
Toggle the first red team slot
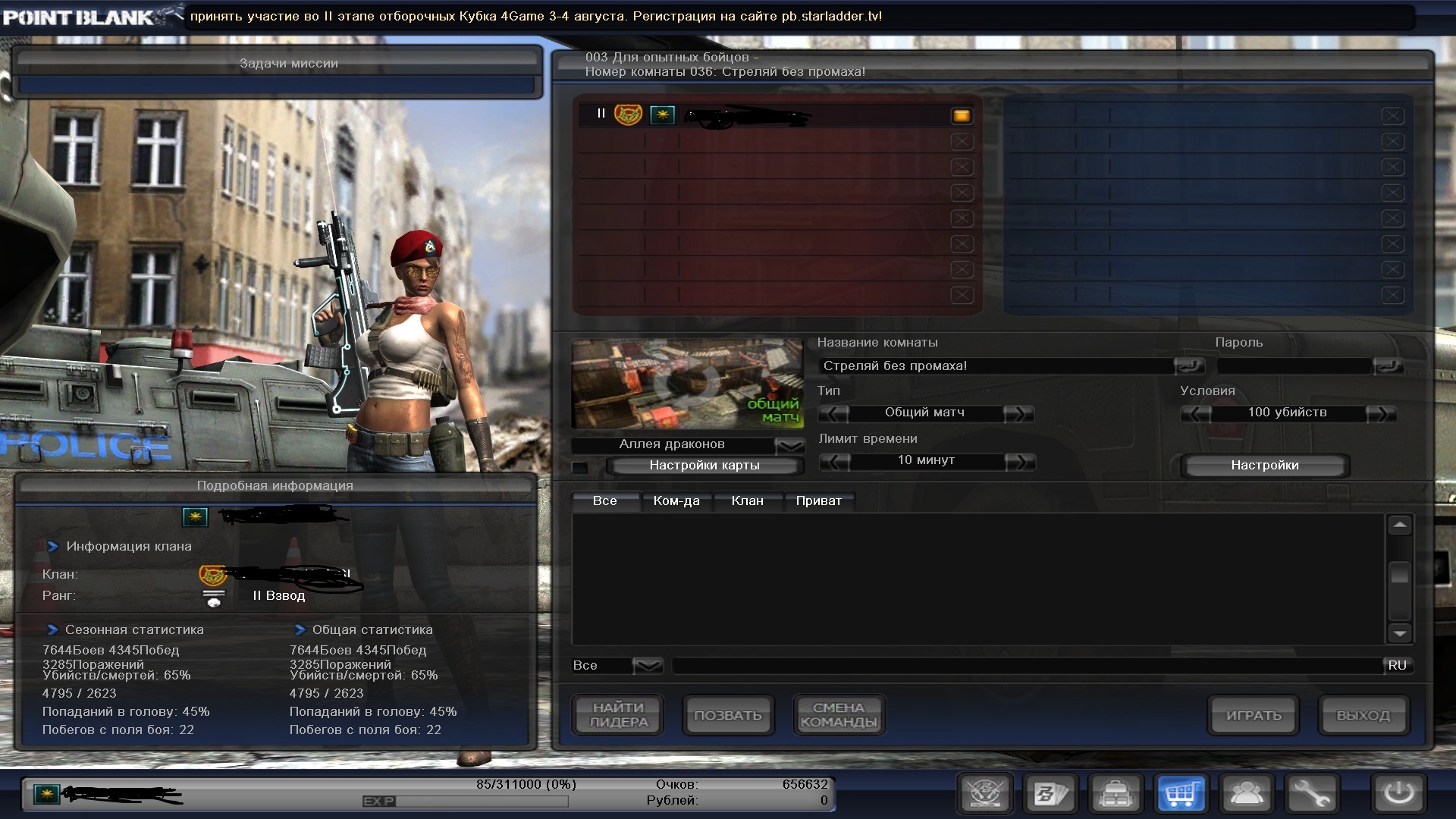(961, 115)
